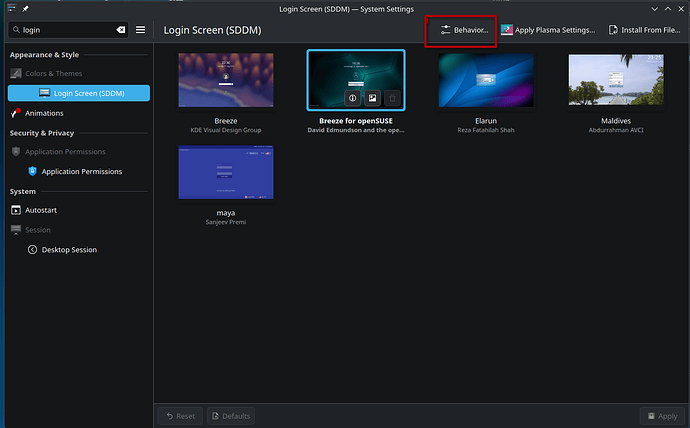Change background image of selected theme
This screenshot has width=690, height=428.
click(372, 98)
